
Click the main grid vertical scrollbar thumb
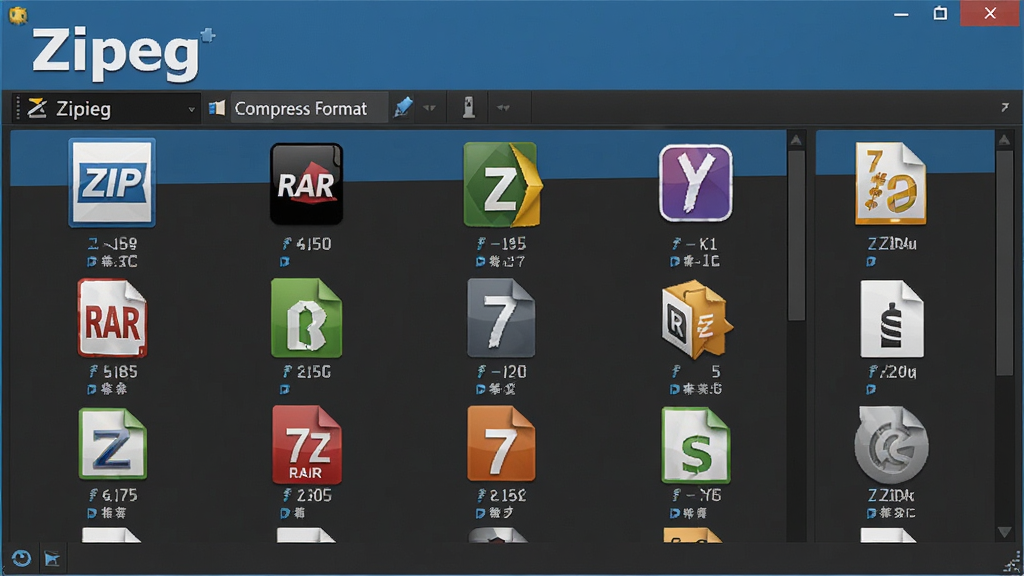tap(796, 236)
